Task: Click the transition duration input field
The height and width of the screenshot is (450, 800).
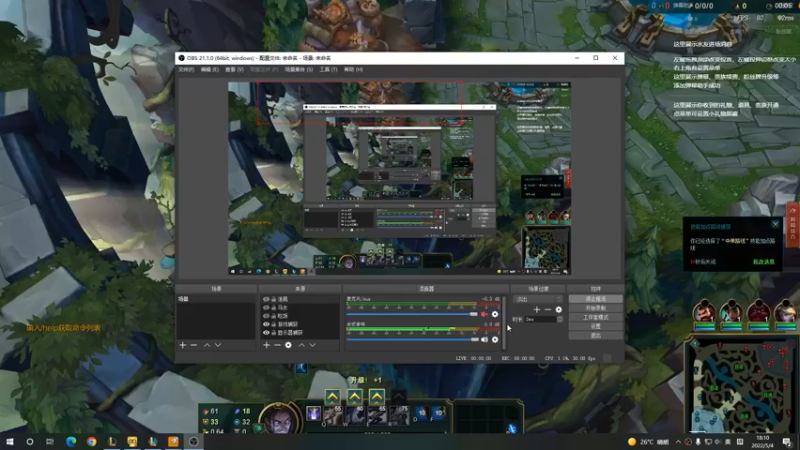Action: point(540,319)
